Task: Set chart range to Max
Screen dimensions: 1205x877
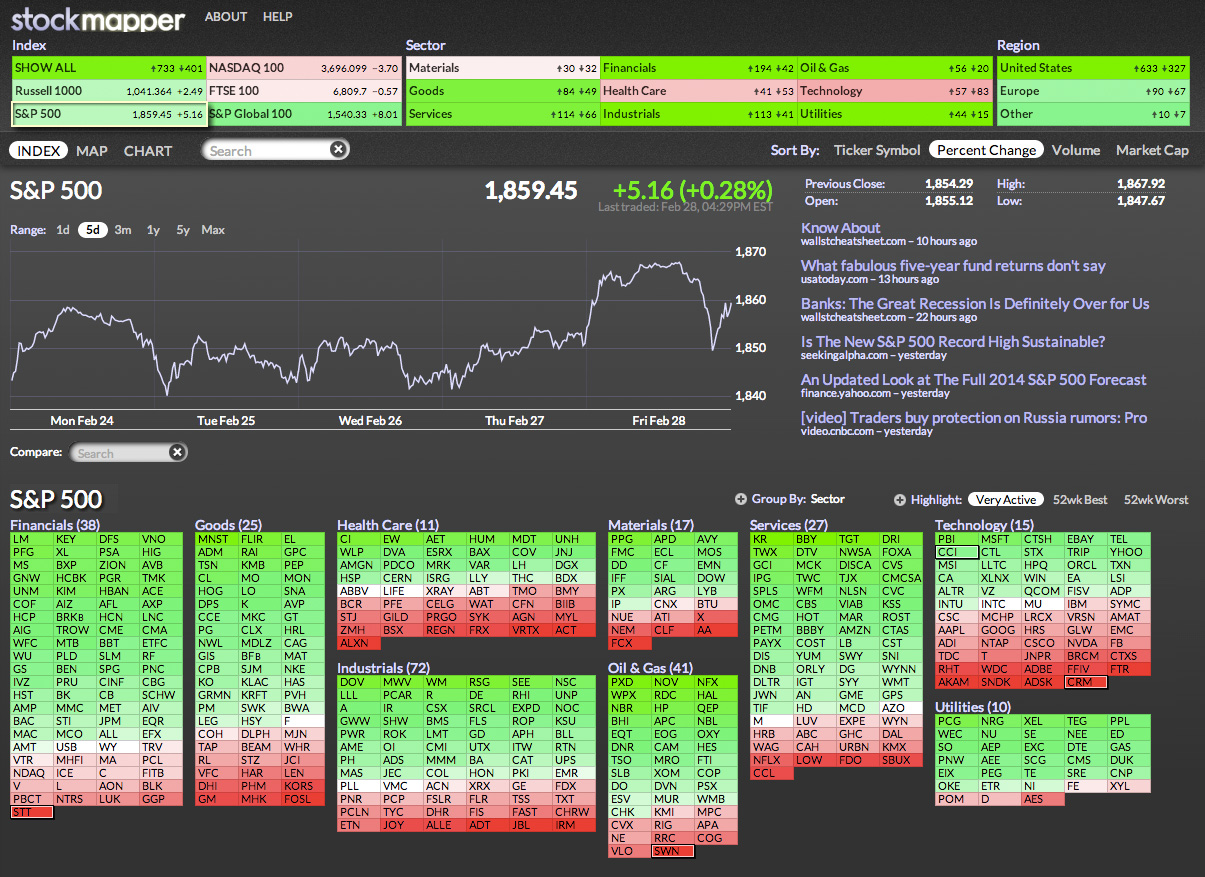Action: pos(213,230)
